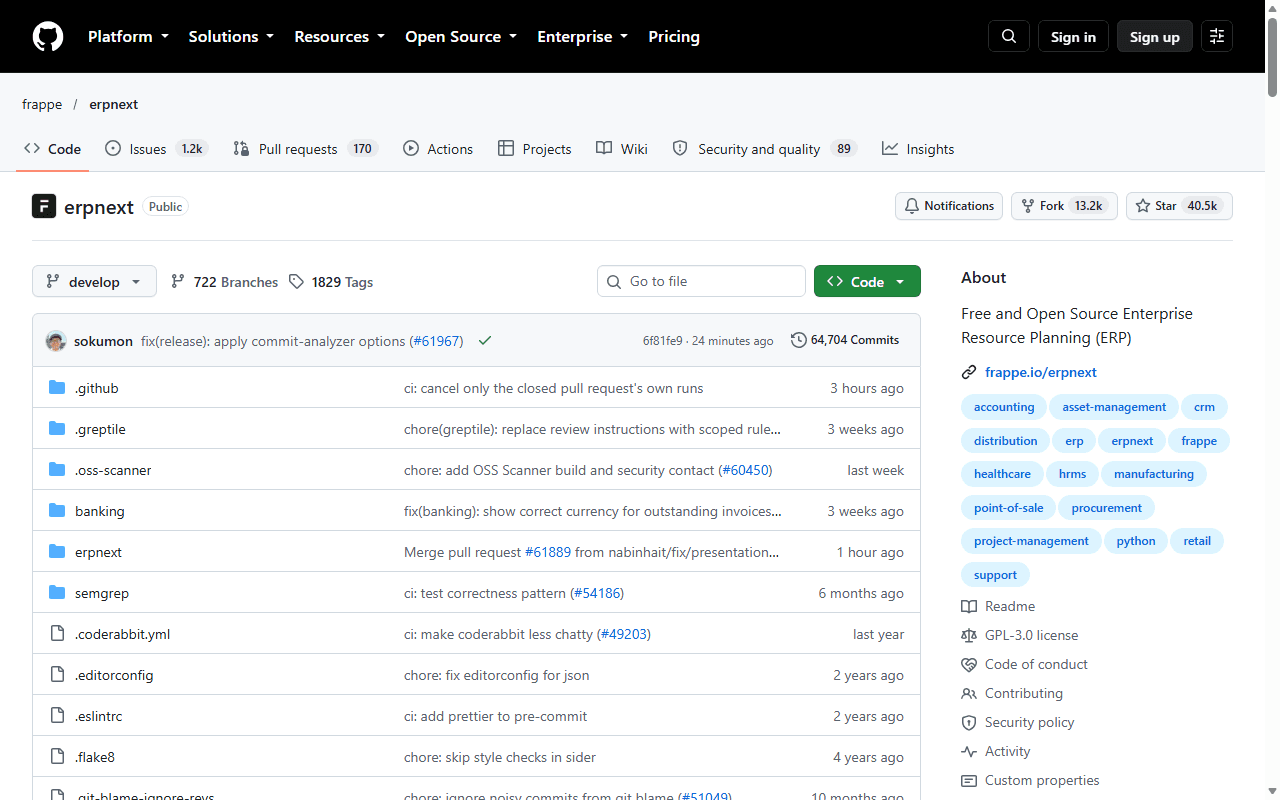1280x800 pixels.
Task: Expand the Solutions header menu
Action: (x=231, y=37)
